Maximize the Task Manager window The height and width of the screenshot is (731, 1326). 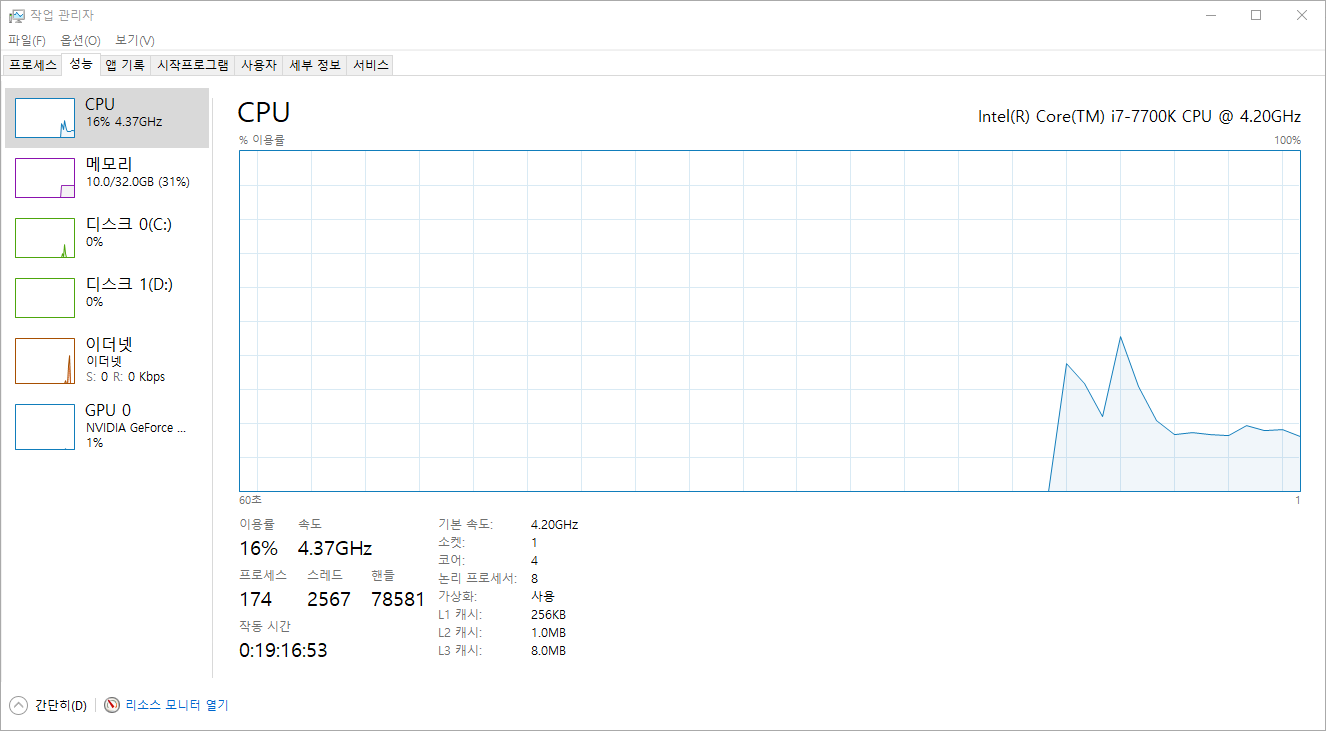[x=1256, y=15]
